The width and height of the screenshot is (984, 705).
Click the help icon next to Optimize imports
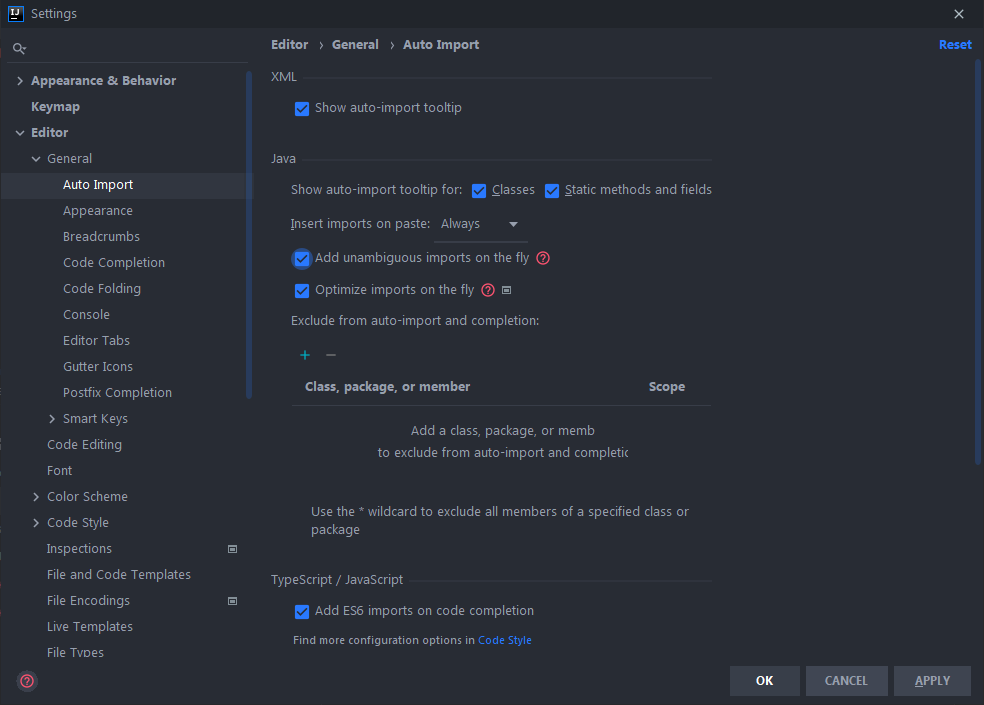coord(488,290)
